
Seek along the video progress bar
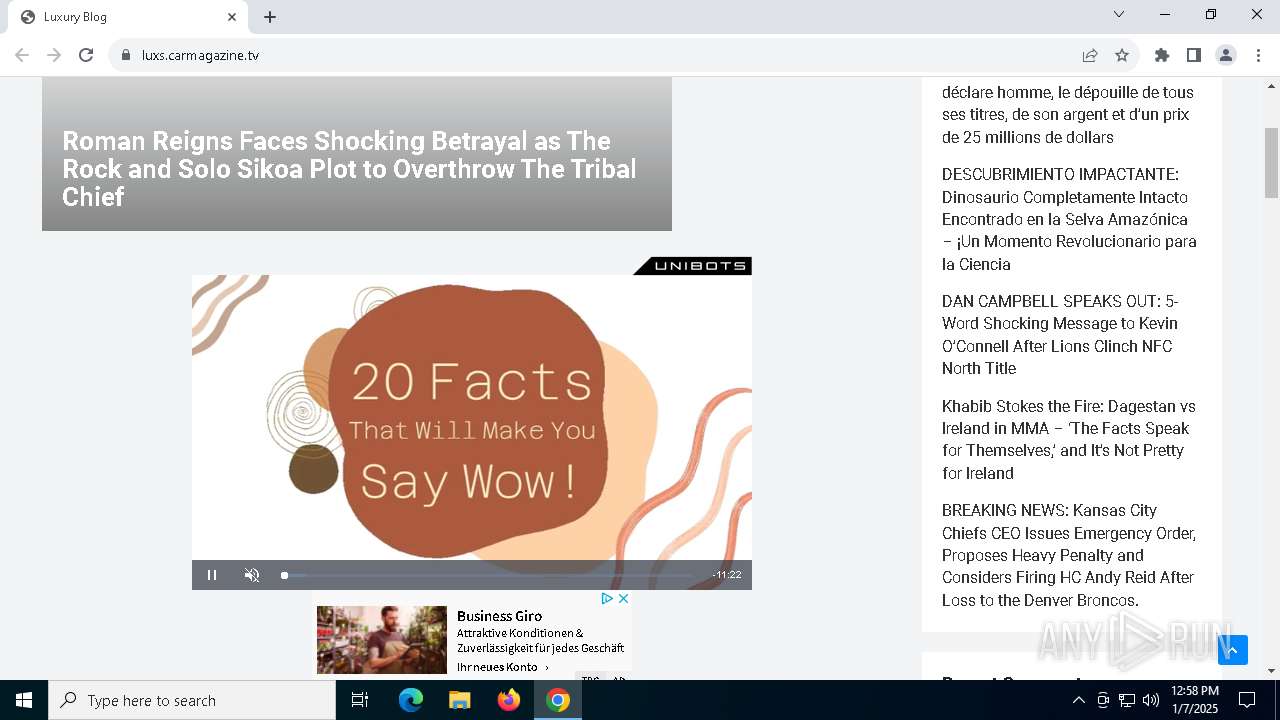click(488, 575)
